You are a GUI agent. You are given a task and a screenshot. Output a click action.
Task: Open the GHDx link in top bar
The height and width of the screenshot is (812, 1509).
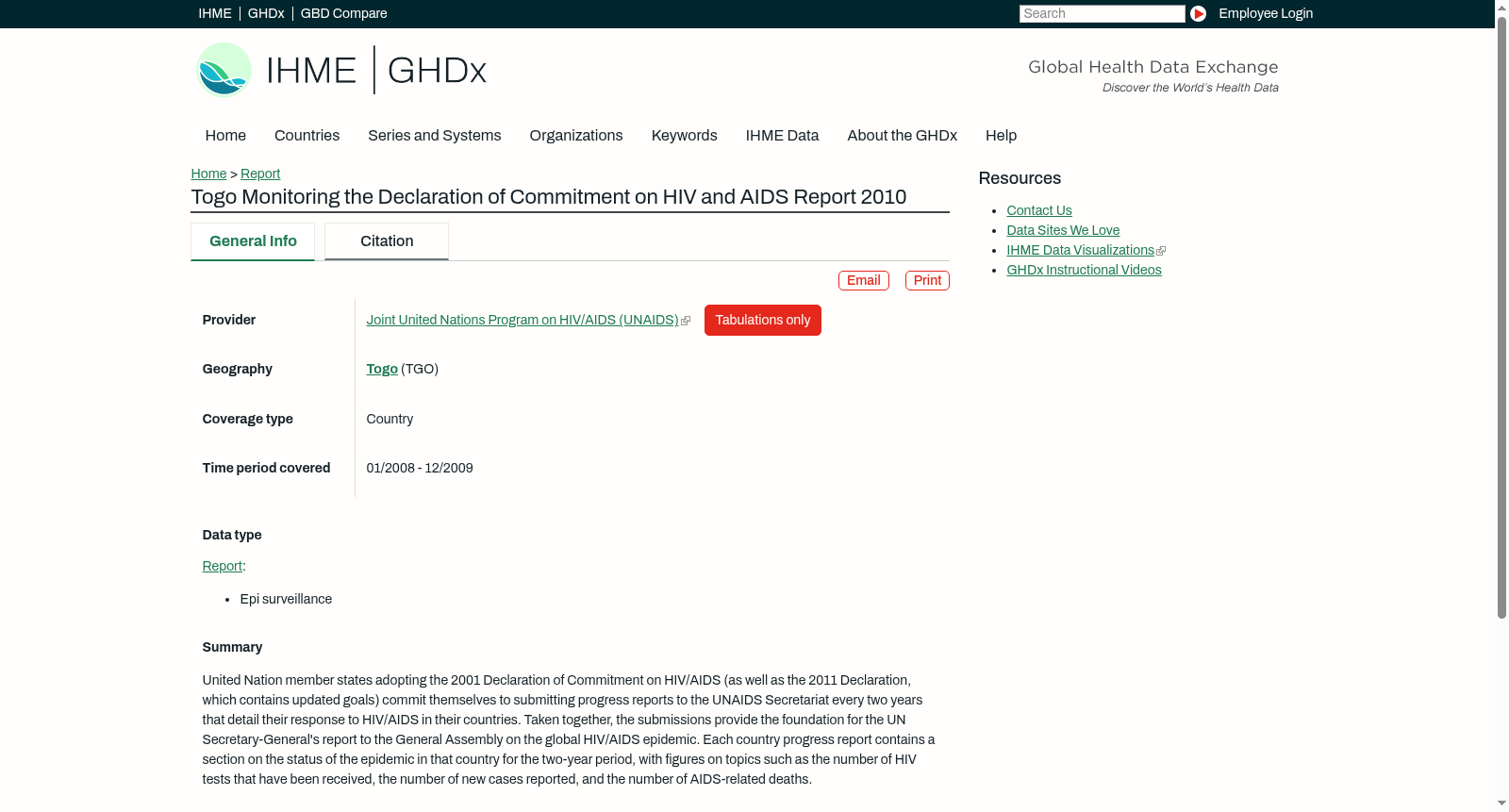pyautogui.click(x=266, y=13)
